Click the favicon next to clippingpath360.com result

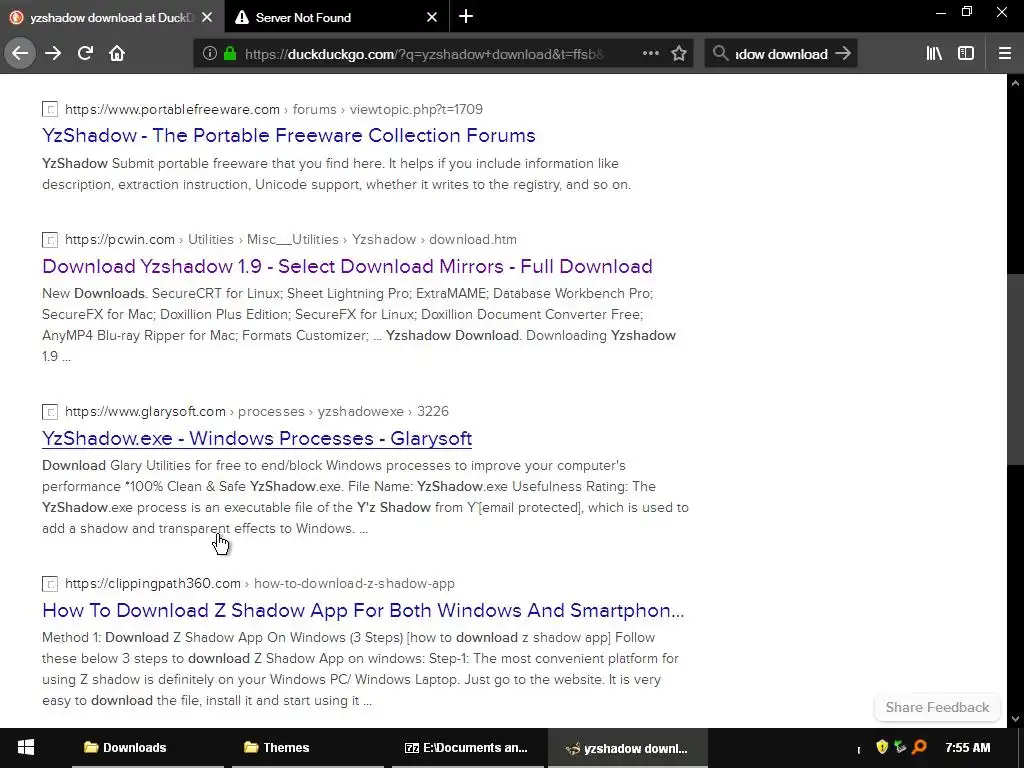click(50, 584)
